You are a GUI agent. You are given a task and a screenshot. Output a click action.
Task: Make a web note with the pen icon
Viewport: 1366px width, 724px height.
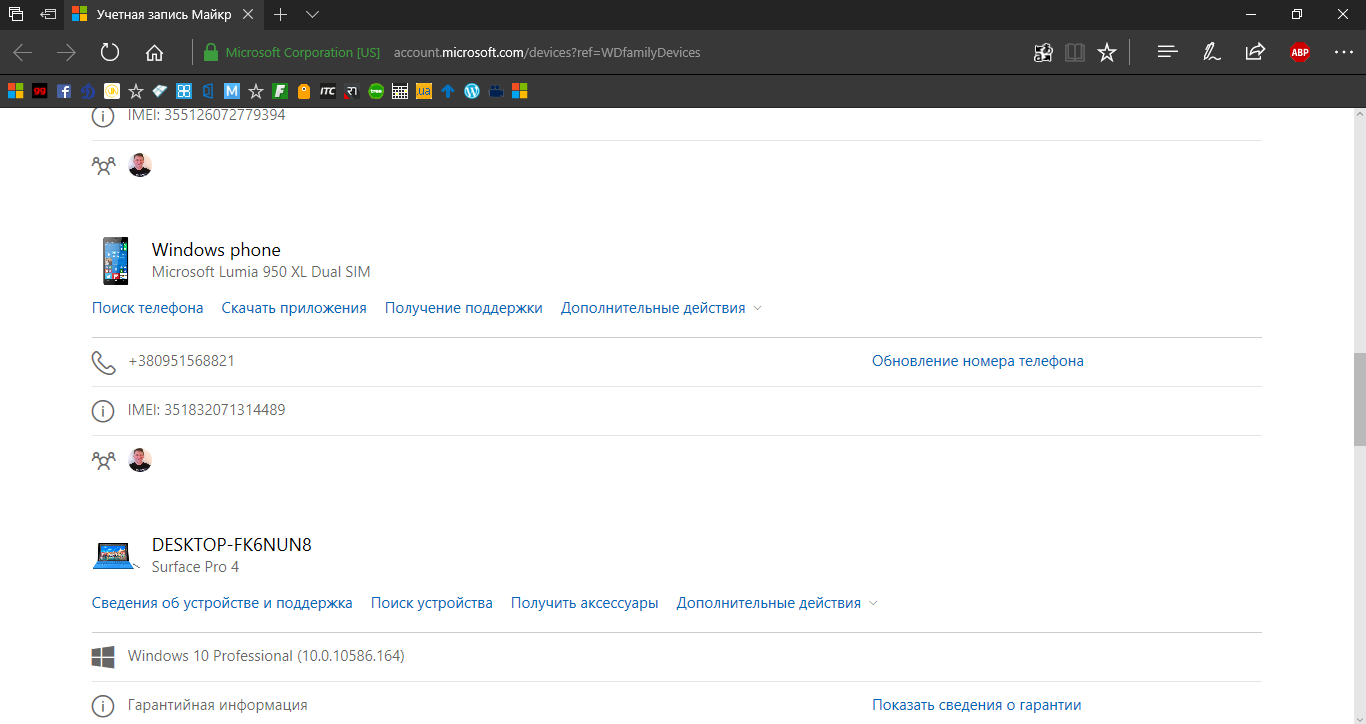(x=1211, y=52)
